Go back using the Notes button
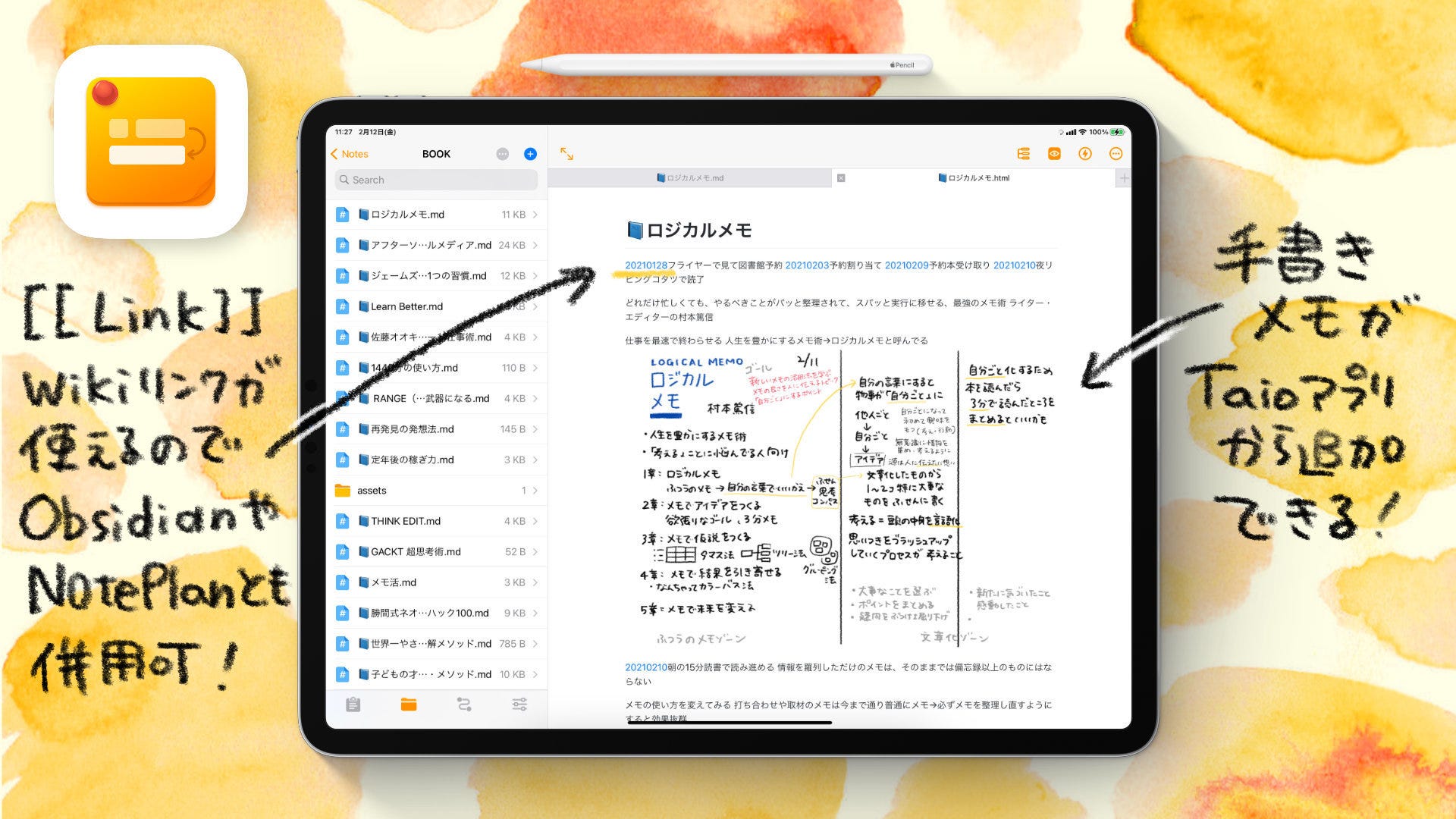Screen dimensions: 1456x819 [x=350, y=153]
